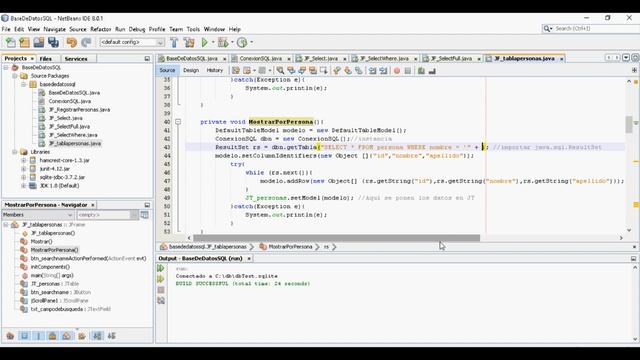Toggle show non-public members filter in Navigator
Screen dimensions: 640x360
click(52, 336)
